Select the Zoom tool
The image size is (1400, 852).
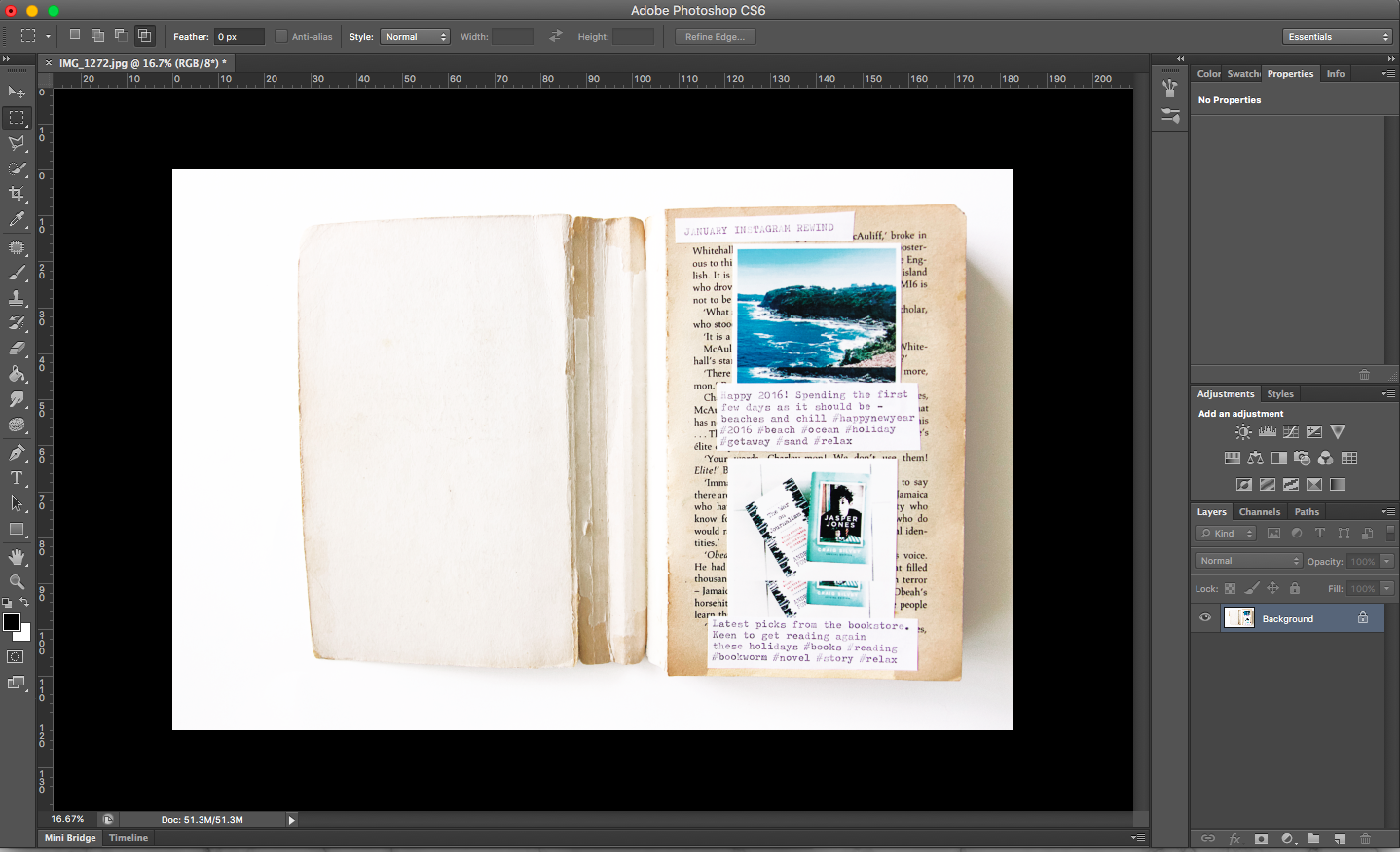point(17,582)
